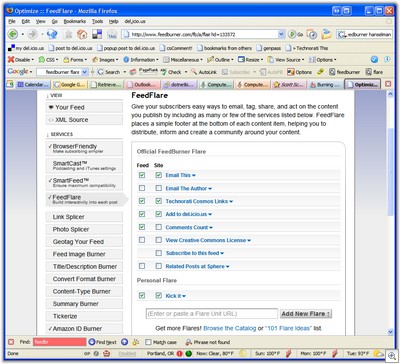This screenshot has height=364, width=400.
Task: Uncheck Feed box for Kick it
Action: (x=142, y=295)
